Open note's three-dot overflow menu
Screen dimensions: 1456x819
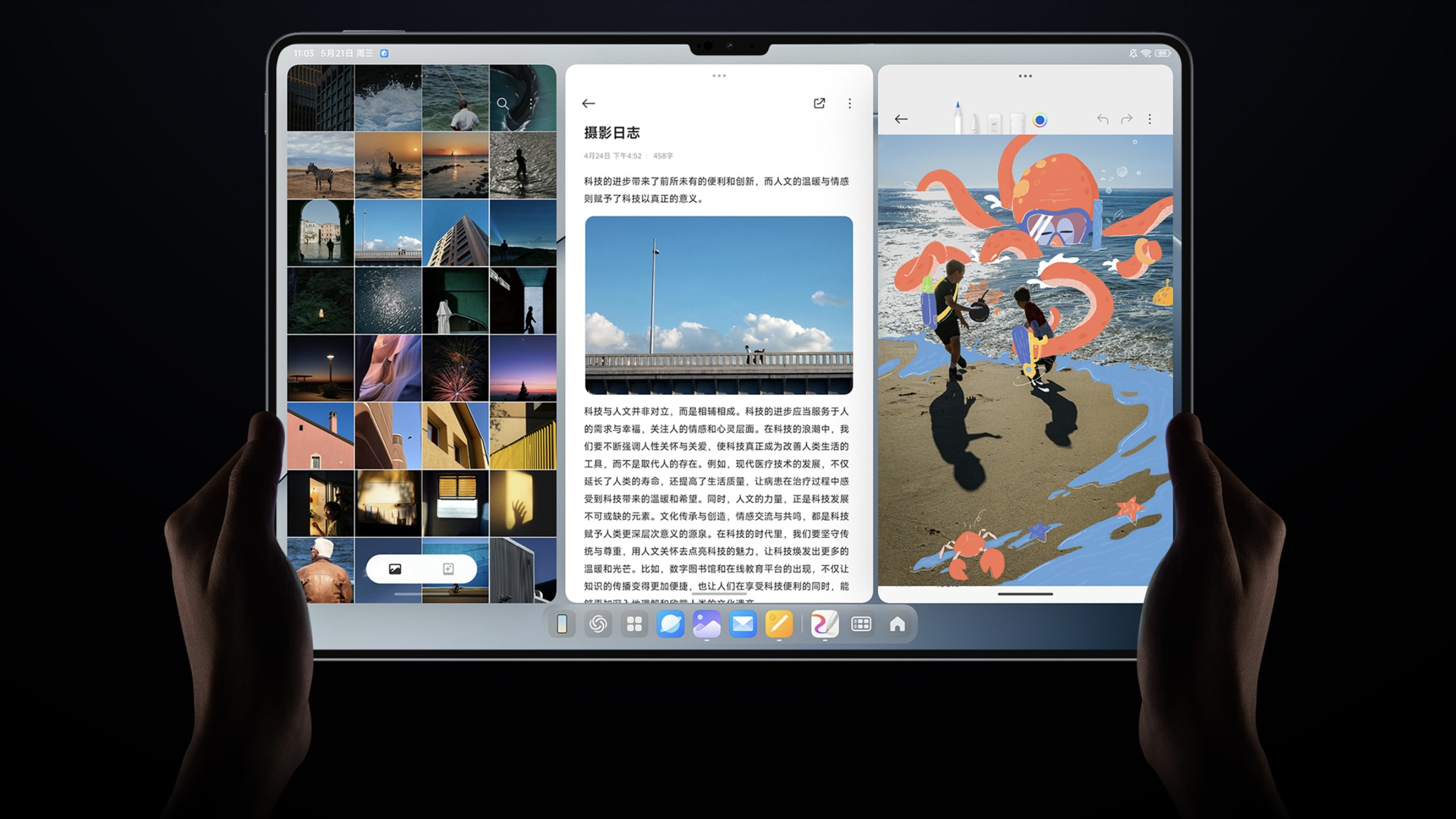[x=850, y=103]
